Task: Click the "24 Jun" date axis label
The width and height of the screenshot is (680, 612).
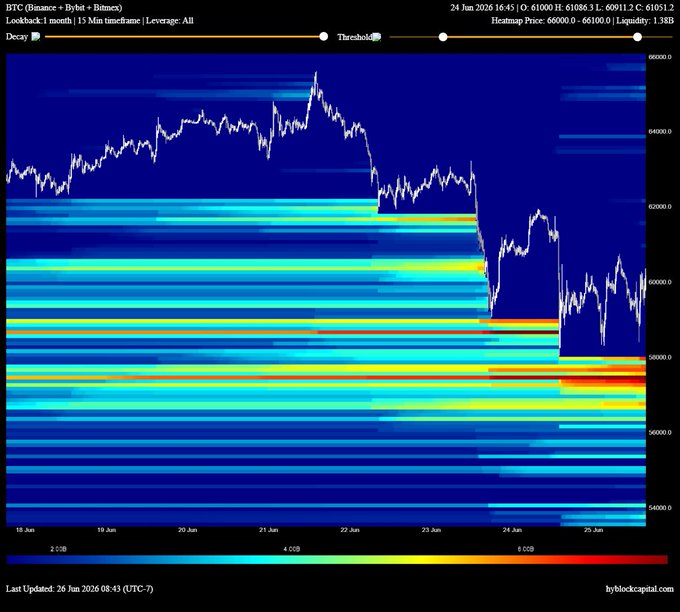Action: tap(512, 530)
